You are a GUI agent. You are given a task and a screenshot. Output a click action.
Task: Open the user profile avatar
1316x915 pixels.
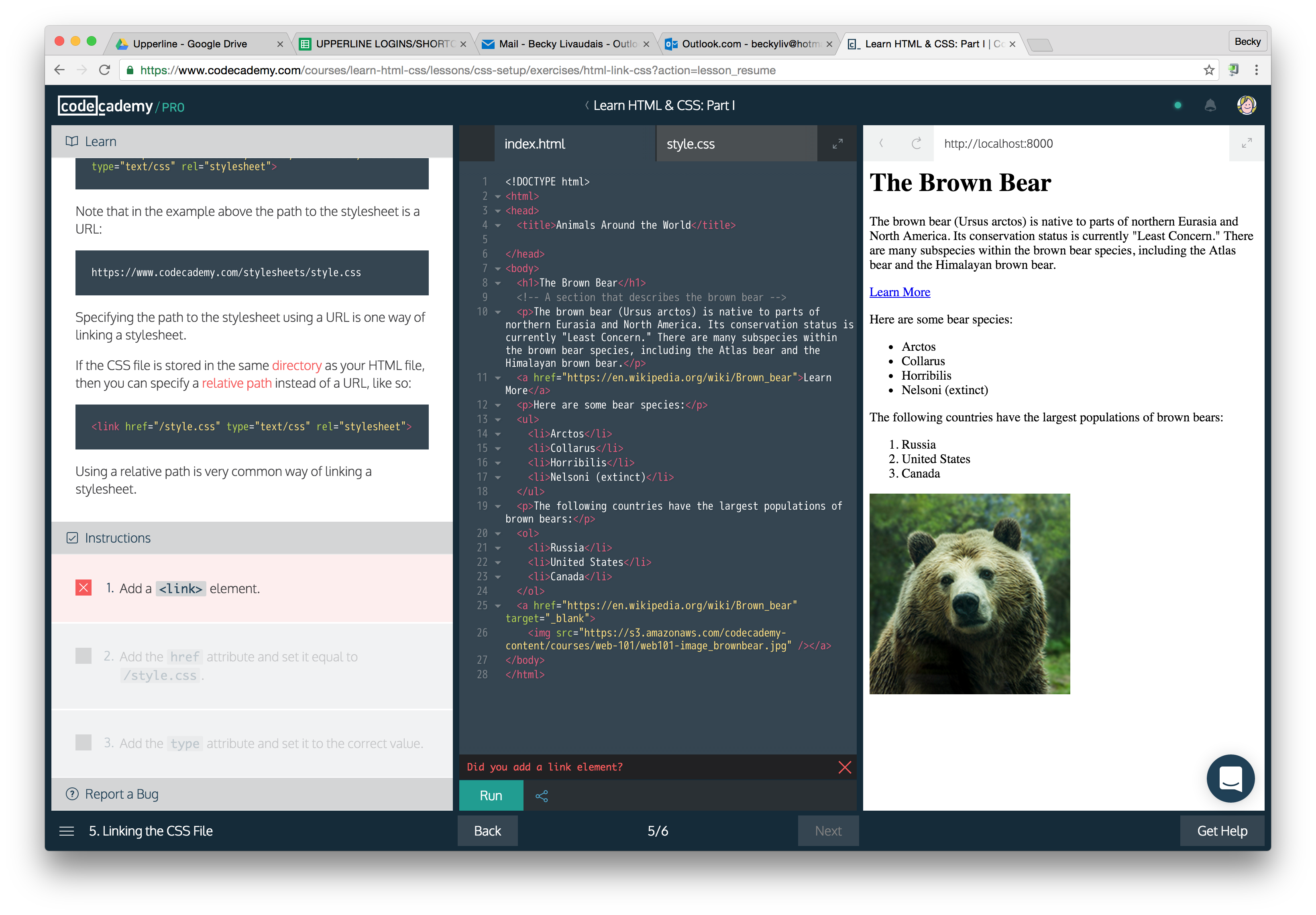(1247, 106)
